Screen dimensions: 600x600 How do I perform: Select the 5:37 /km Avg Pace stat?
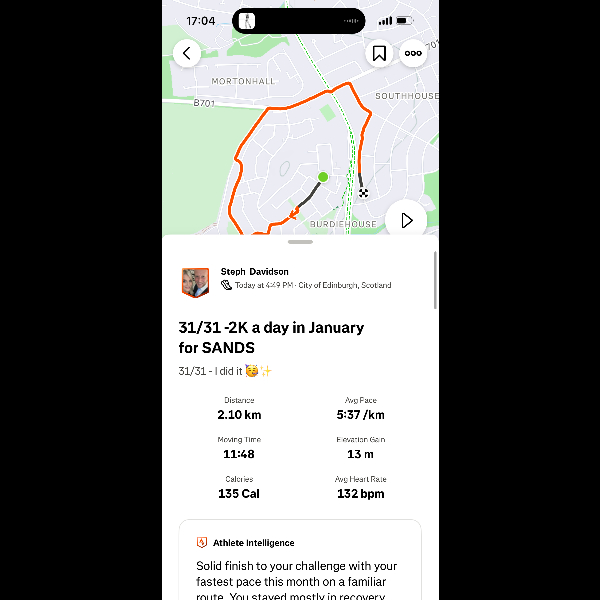pyautogui.click(x=360, y=409)
